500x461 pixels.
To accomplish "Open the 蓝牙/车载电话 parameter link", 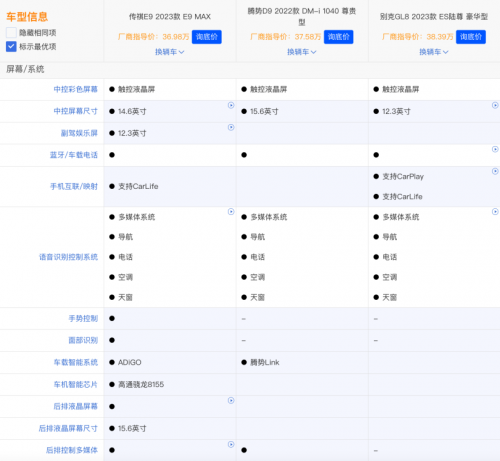I will pos(74,155).
